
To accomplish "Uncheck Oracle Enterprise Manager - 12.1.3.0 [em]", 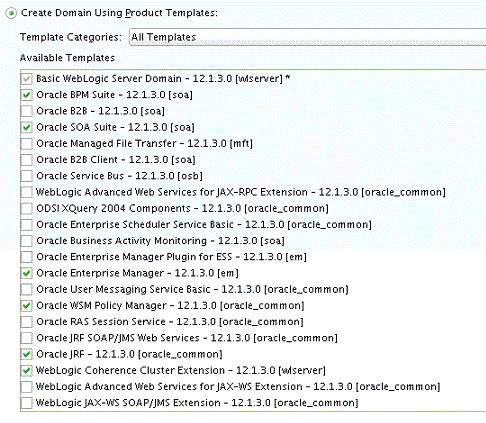I will [x=27, y=273].
